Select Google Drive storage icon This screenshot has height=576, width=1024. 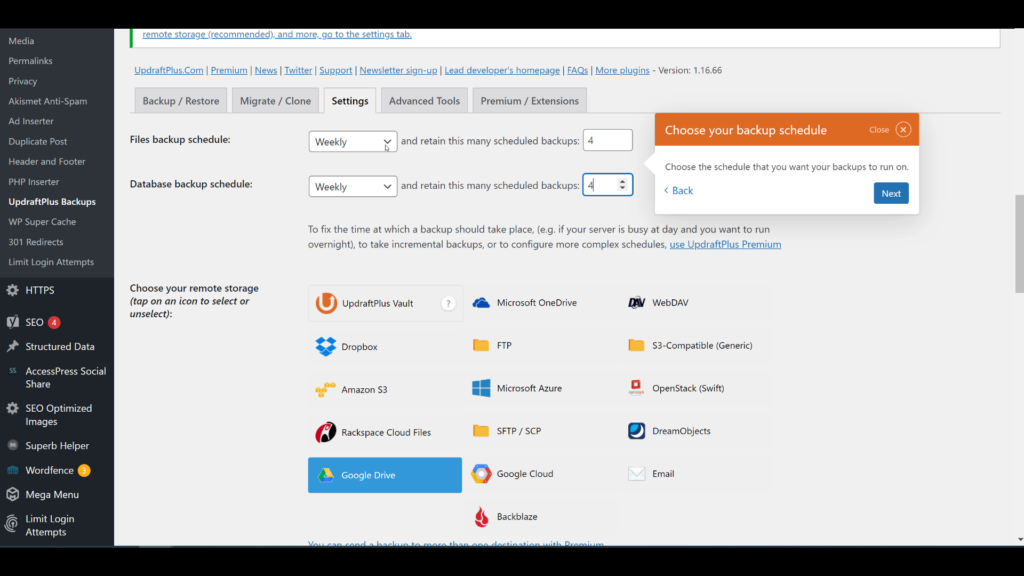point(326,475)
